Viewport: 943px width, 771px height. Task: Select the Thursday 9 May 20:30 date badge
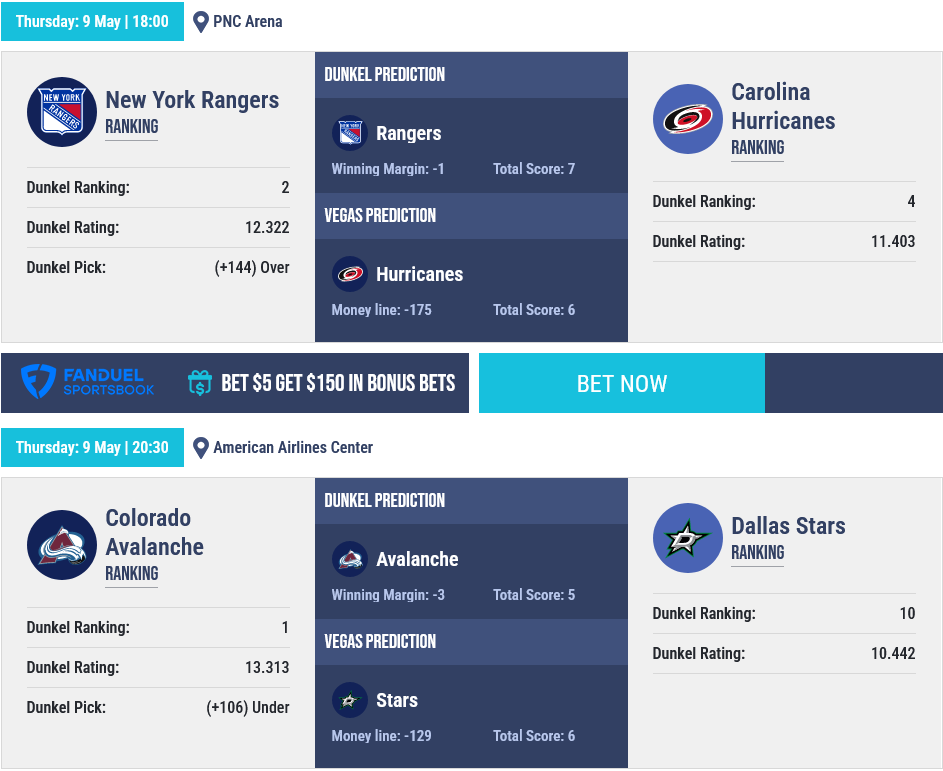coord(92,447)
